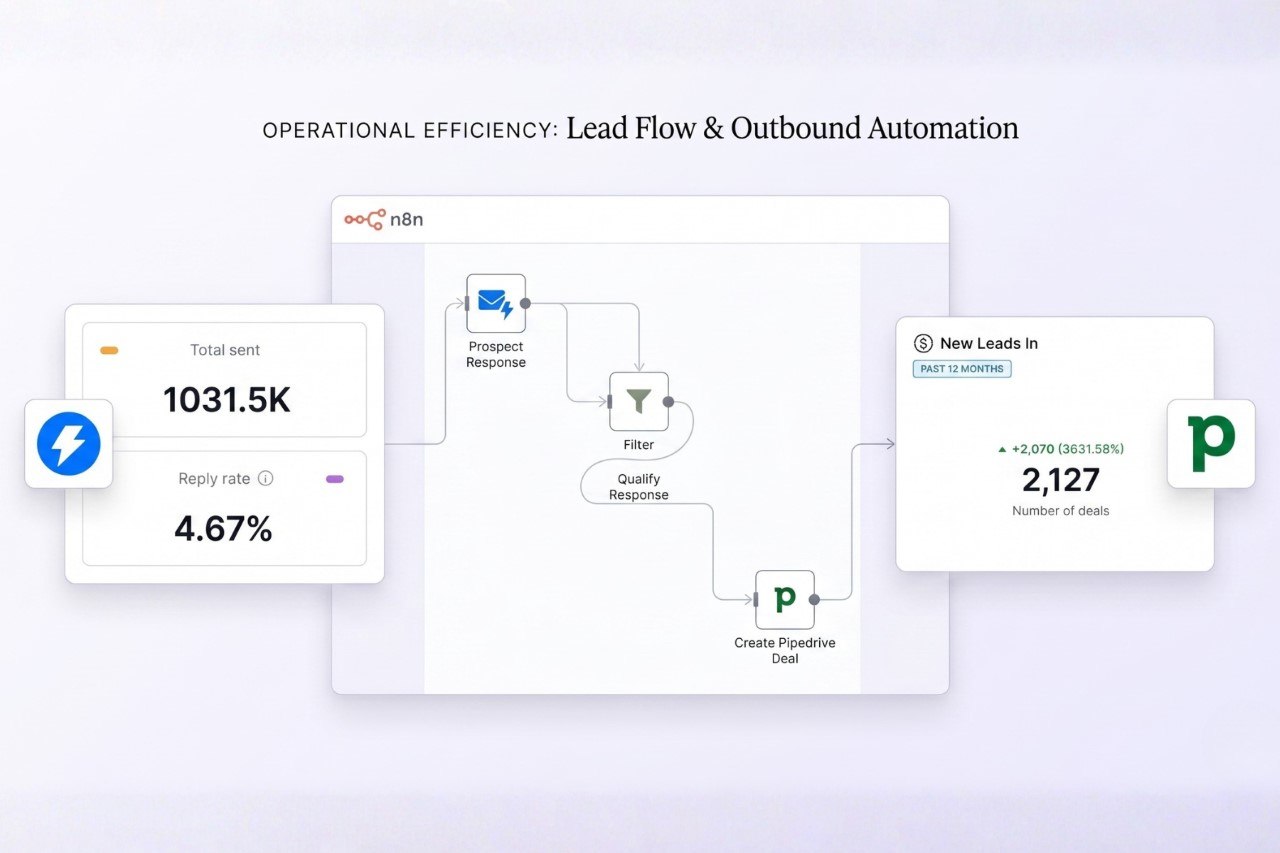Image resolution: width=1280 pixels, height=853 pixels.
Task: Click the dollar icon beside New Leads In
Action: (x=923, y=343)
